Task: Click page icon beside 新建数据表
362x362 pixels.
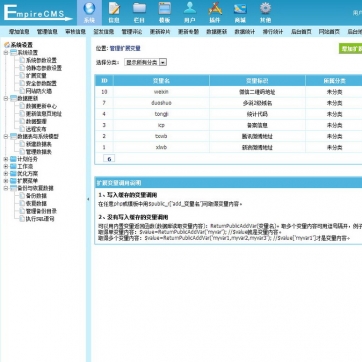Action: 22,144
